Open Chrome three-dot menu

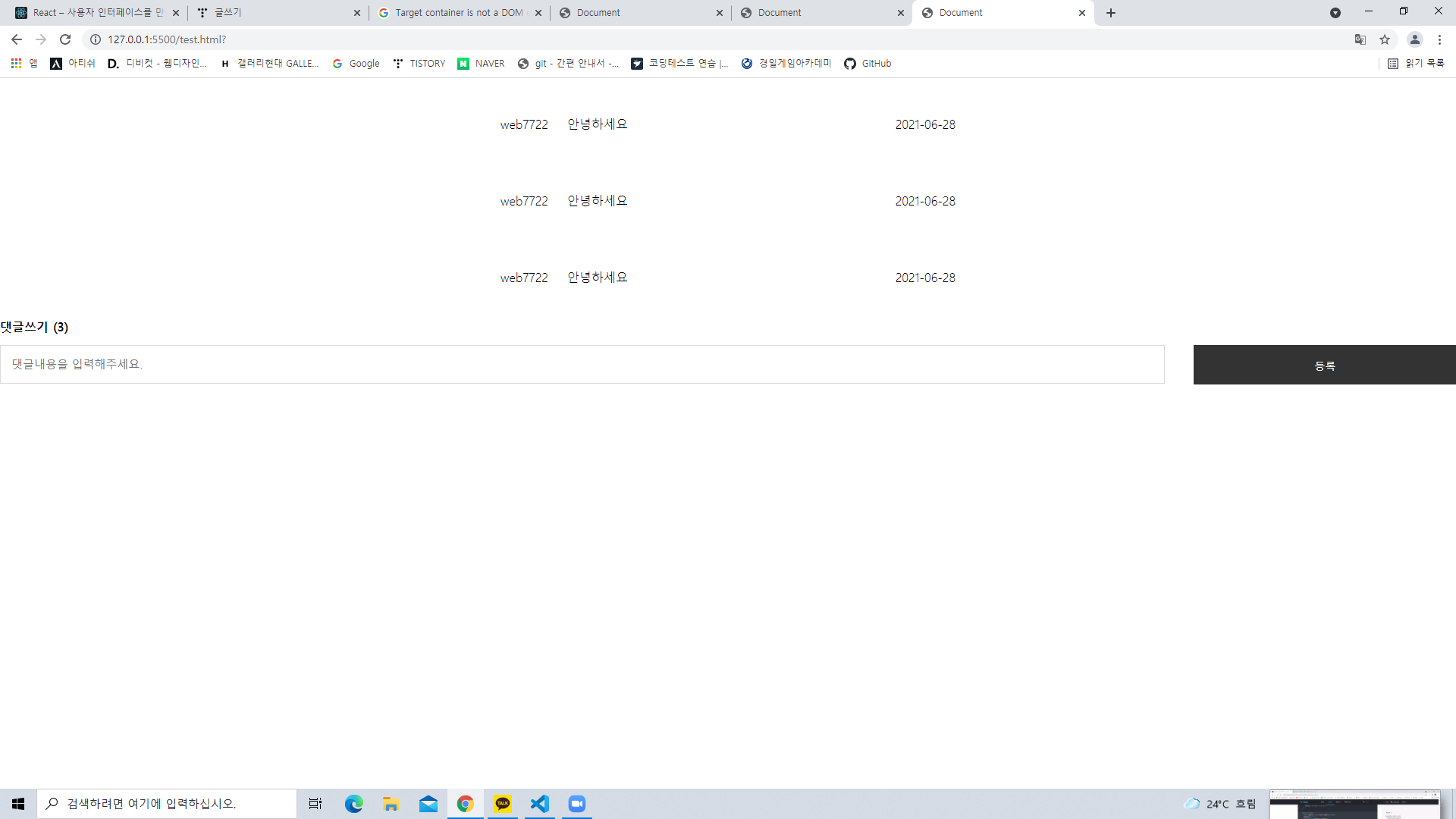[x=1439, y=39]
